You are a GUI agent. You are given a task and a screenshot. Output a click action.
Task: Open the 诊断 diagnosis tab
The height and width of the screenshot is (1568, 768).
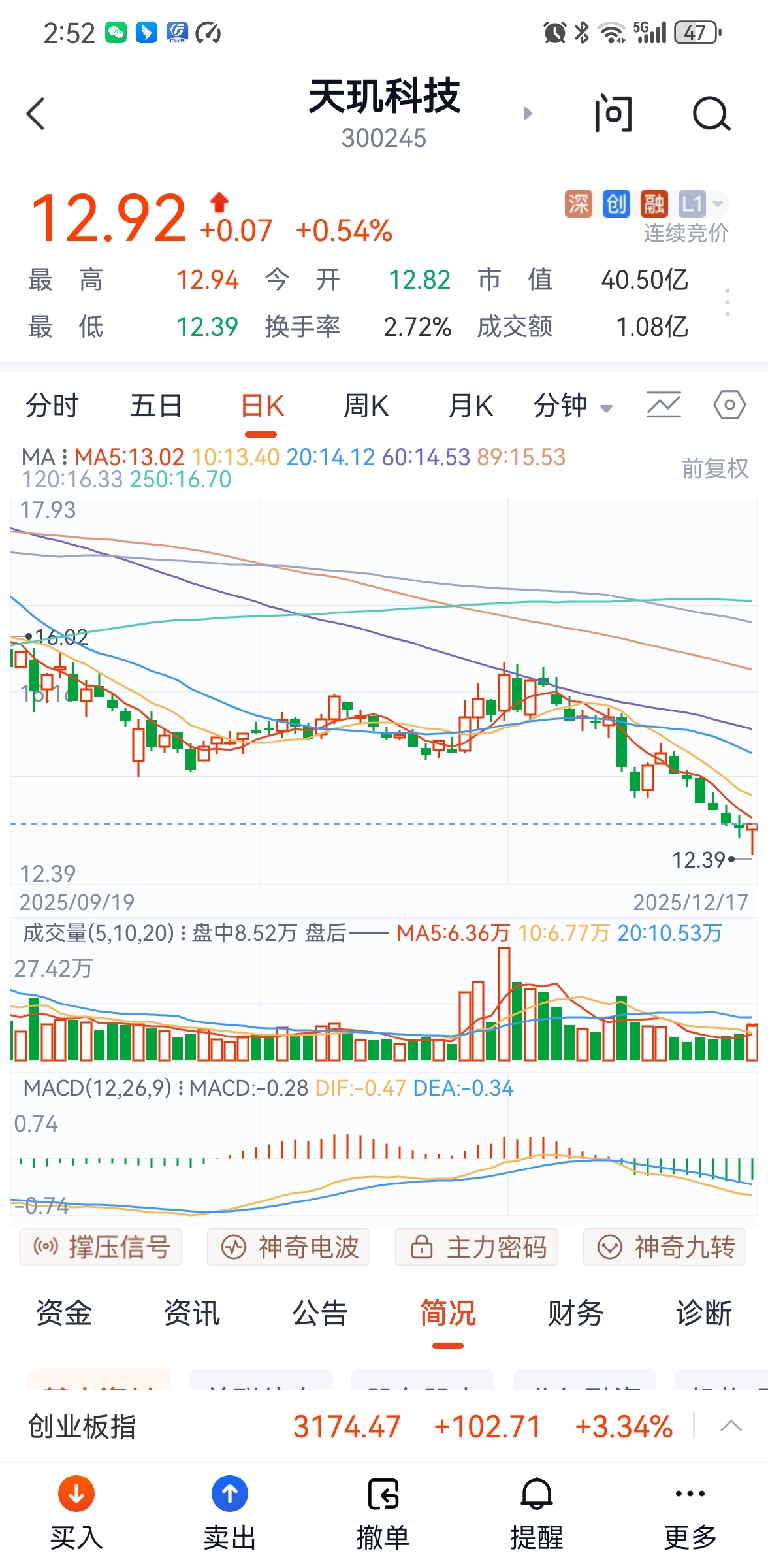coord(704,1313)
